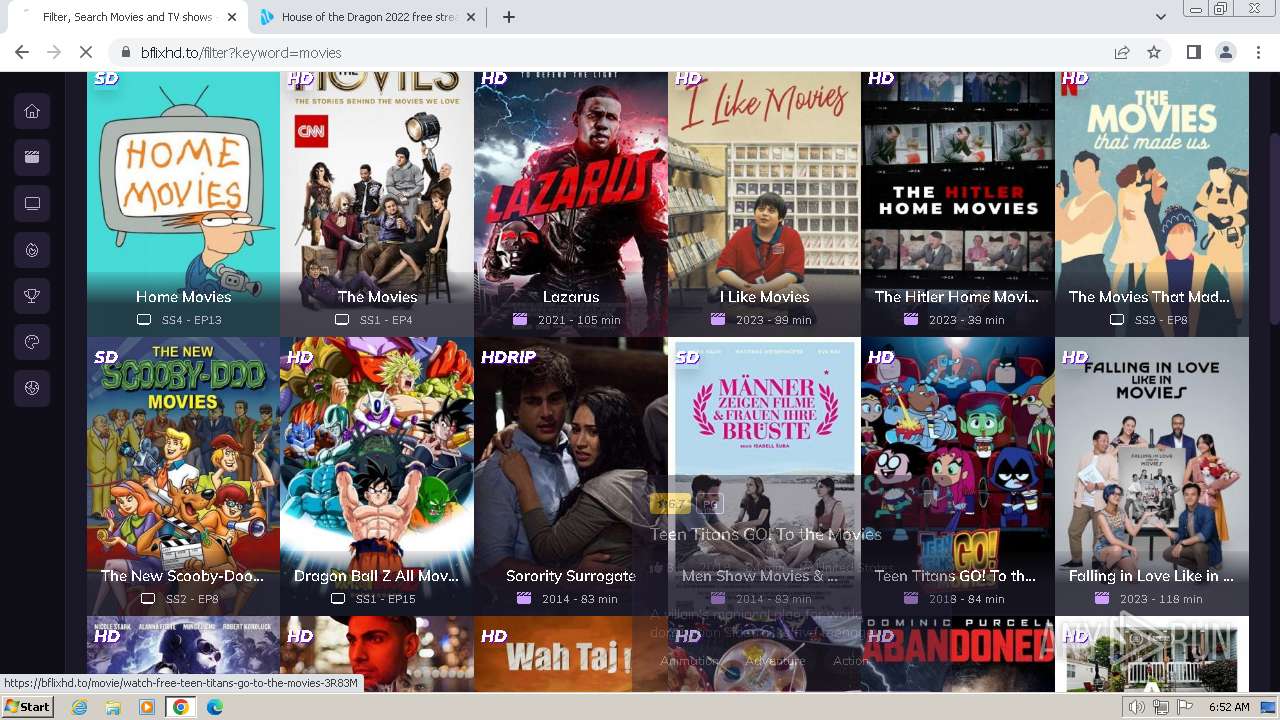The width and height of the screenshot is (1280, 720).
Task: Close the Filter, Search Movies tab
Action: point(232,17)
